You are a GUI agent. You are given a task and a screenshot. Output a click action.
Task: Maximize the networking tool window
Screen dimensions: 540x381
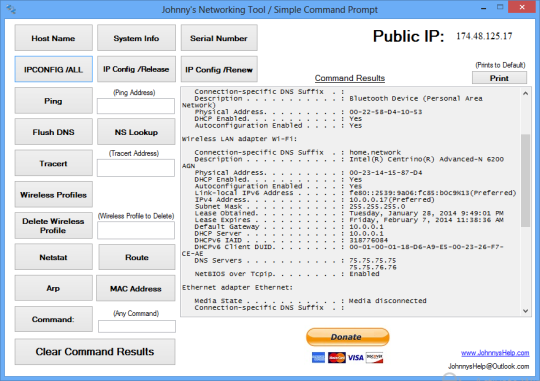point(500,7)
